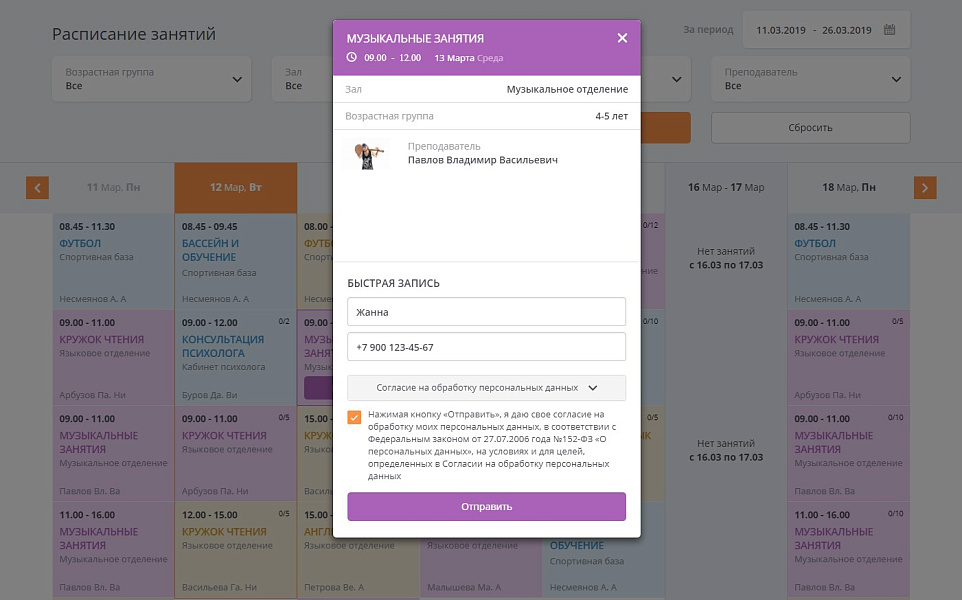Click the Сбросить button
The height and width of the screenshot is (600, 962).
tap(810, 128)
